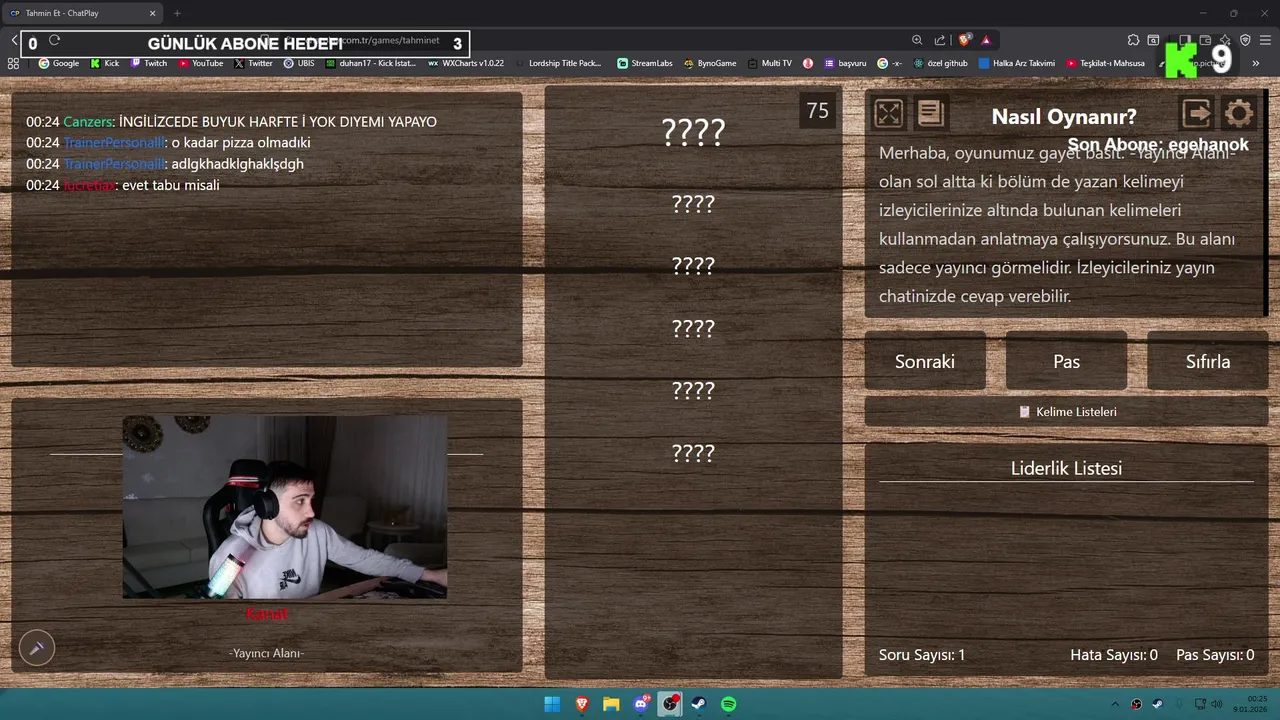Open WXCharts v1.0.22 bookmark
The width and height of the screenshot is (1280, 720).
[465, 63]
